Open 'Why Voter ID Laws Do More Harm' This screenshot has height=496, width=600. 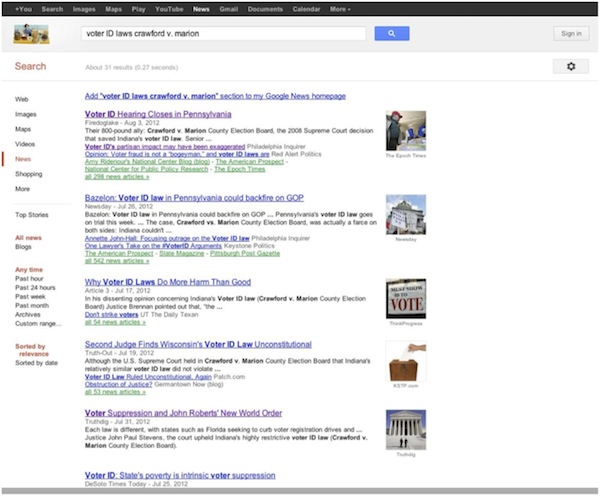pyautogui.click(x=168, y=282)
